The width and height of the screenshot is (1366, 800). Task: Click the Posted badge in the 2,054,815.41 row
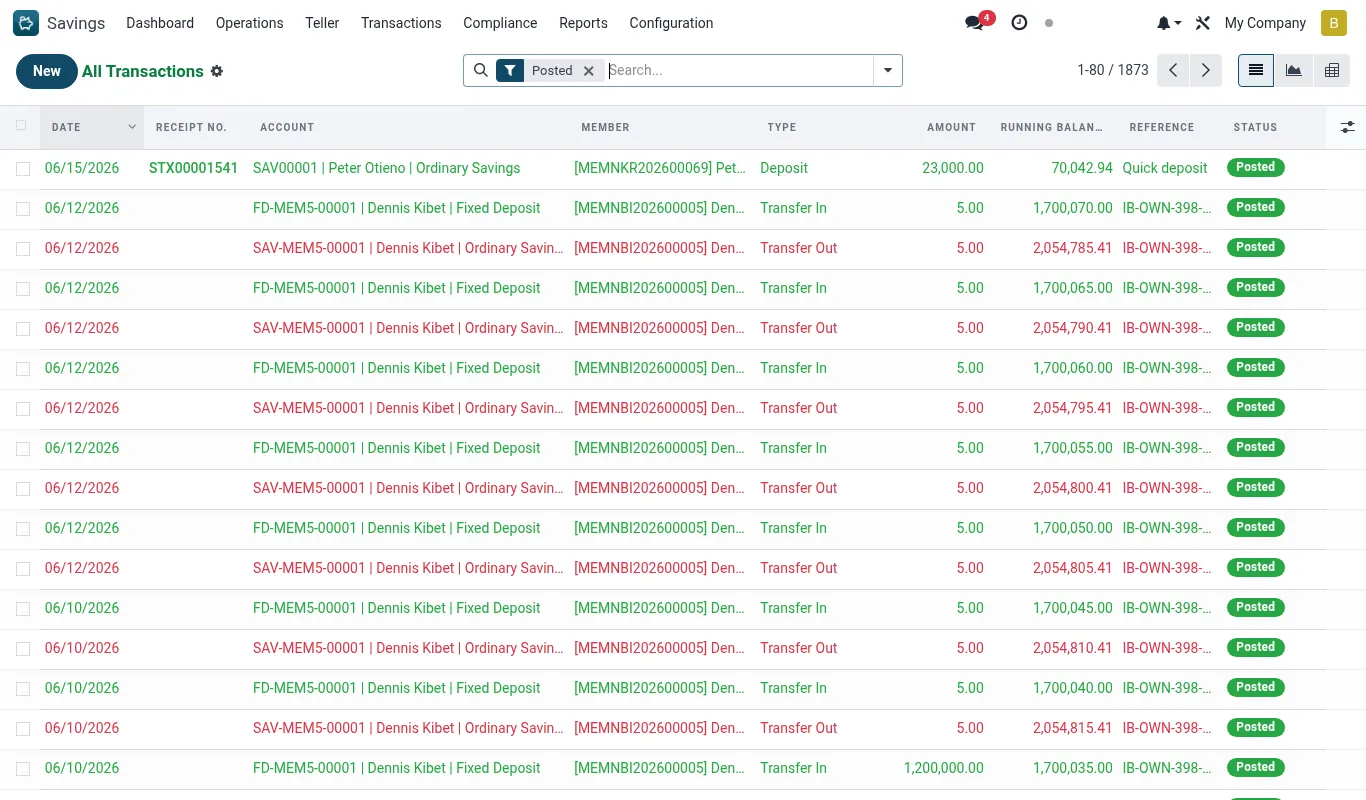(1255, 727)
